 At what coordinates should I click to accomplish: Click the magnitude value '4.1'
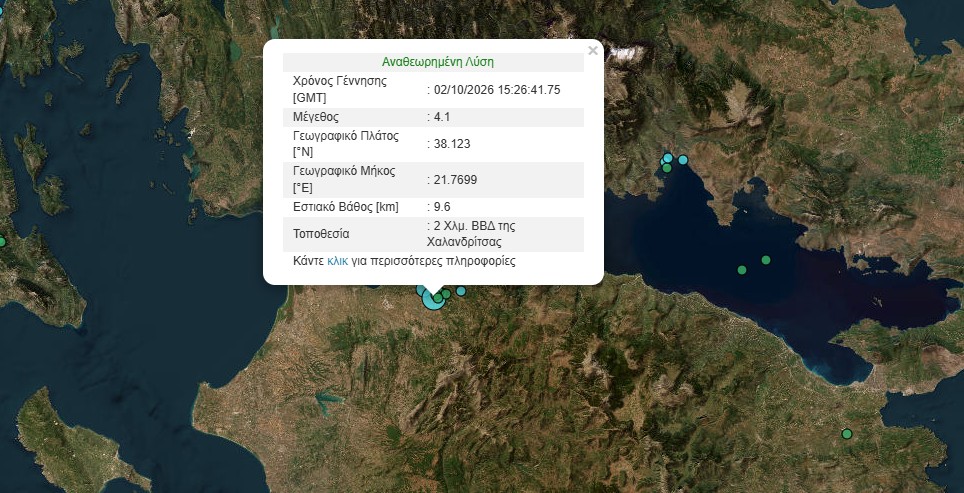pyautogui.click(x=441, y=117)
